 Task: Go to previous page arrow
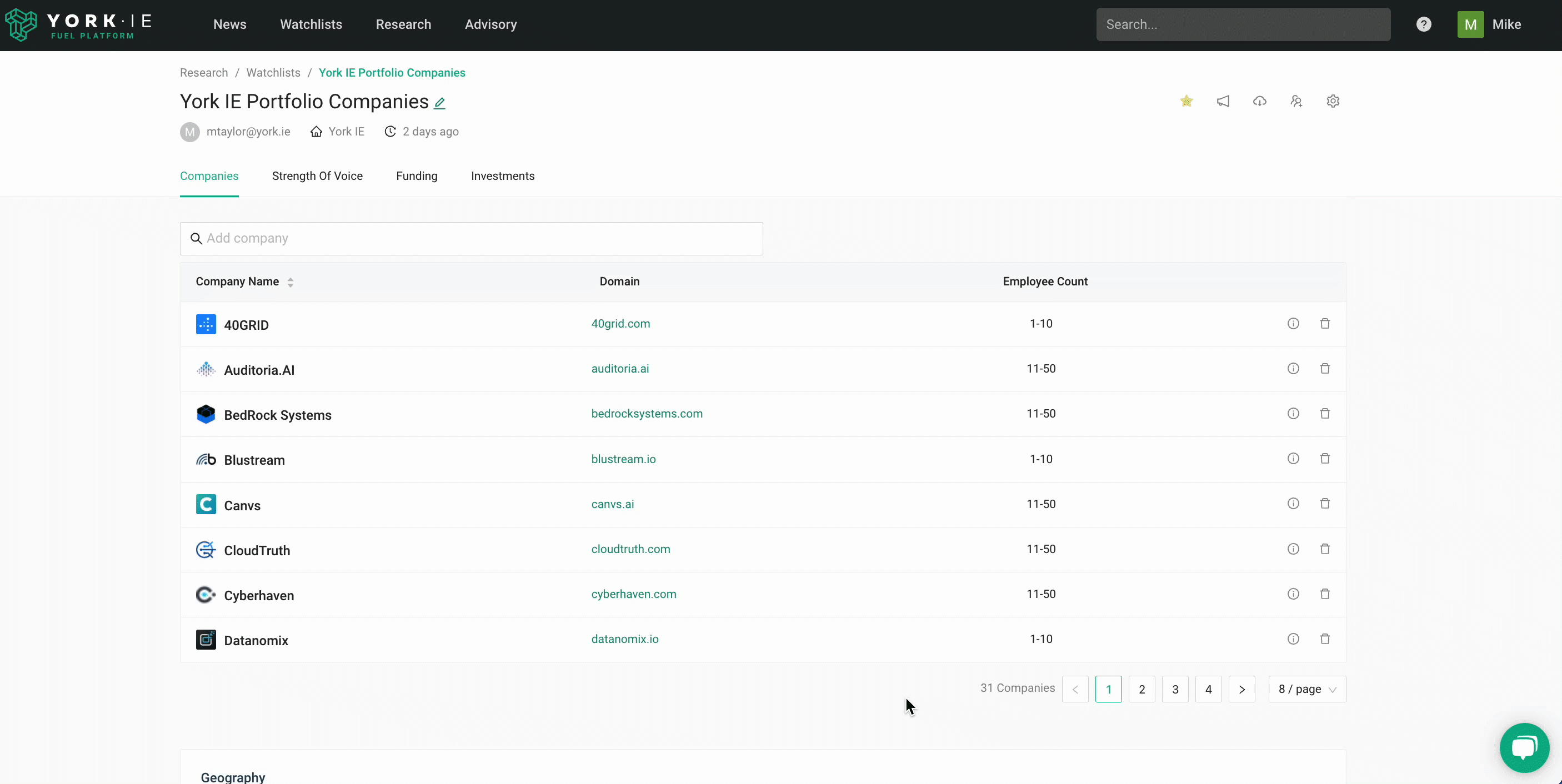click(1075, 690)
